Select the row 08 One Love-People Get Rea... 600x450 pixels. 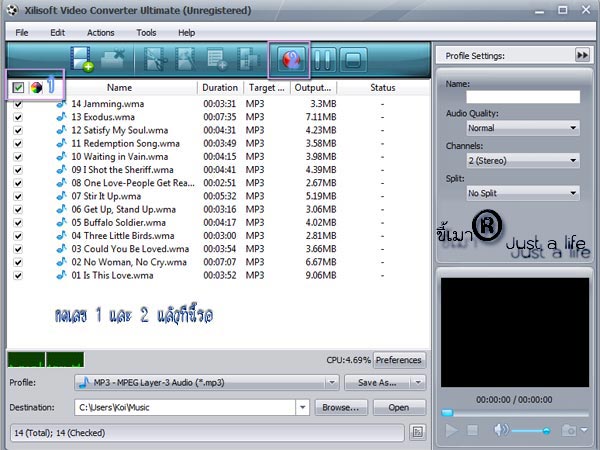218,183
